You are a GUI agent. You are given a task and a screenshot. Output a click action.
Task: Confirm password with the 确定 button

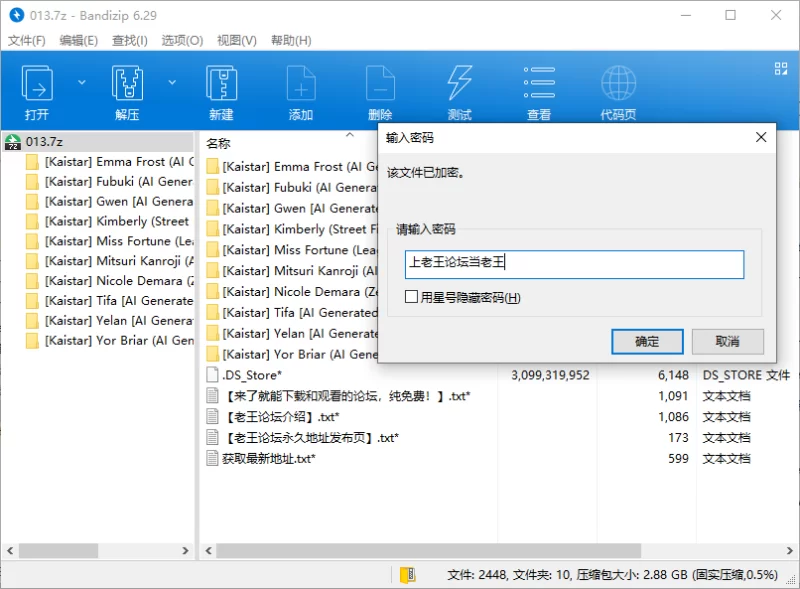(647, 341)
